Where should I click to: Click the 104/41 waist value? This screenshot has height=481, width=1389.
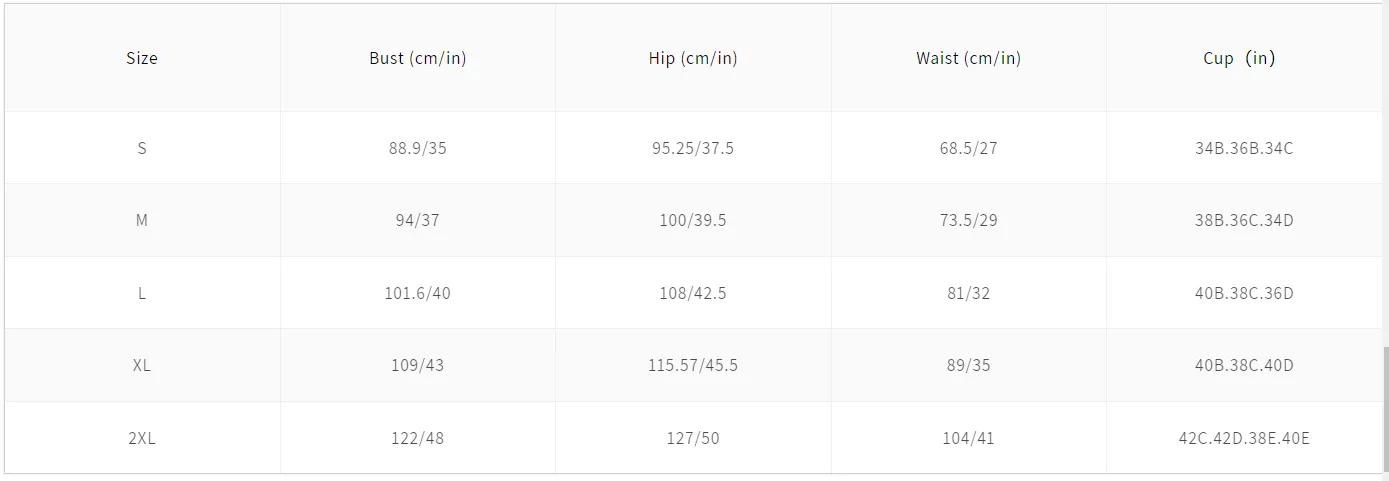point(968,437)
